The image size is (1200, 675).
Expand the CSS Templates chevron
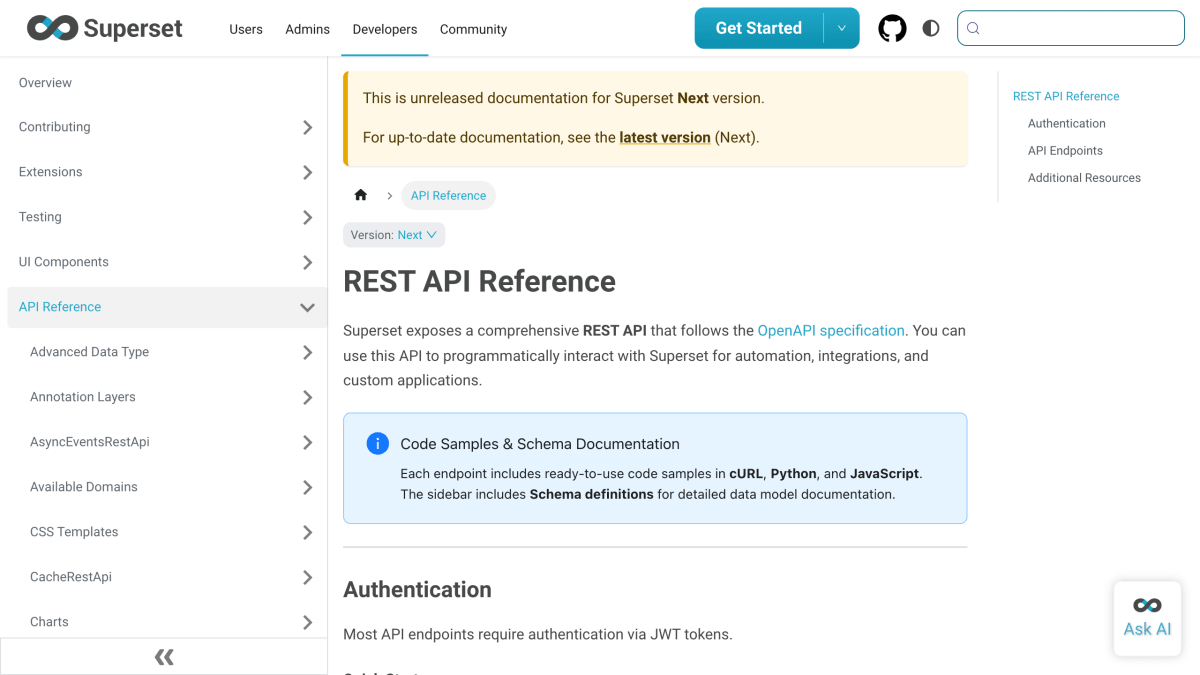(307, 532)
